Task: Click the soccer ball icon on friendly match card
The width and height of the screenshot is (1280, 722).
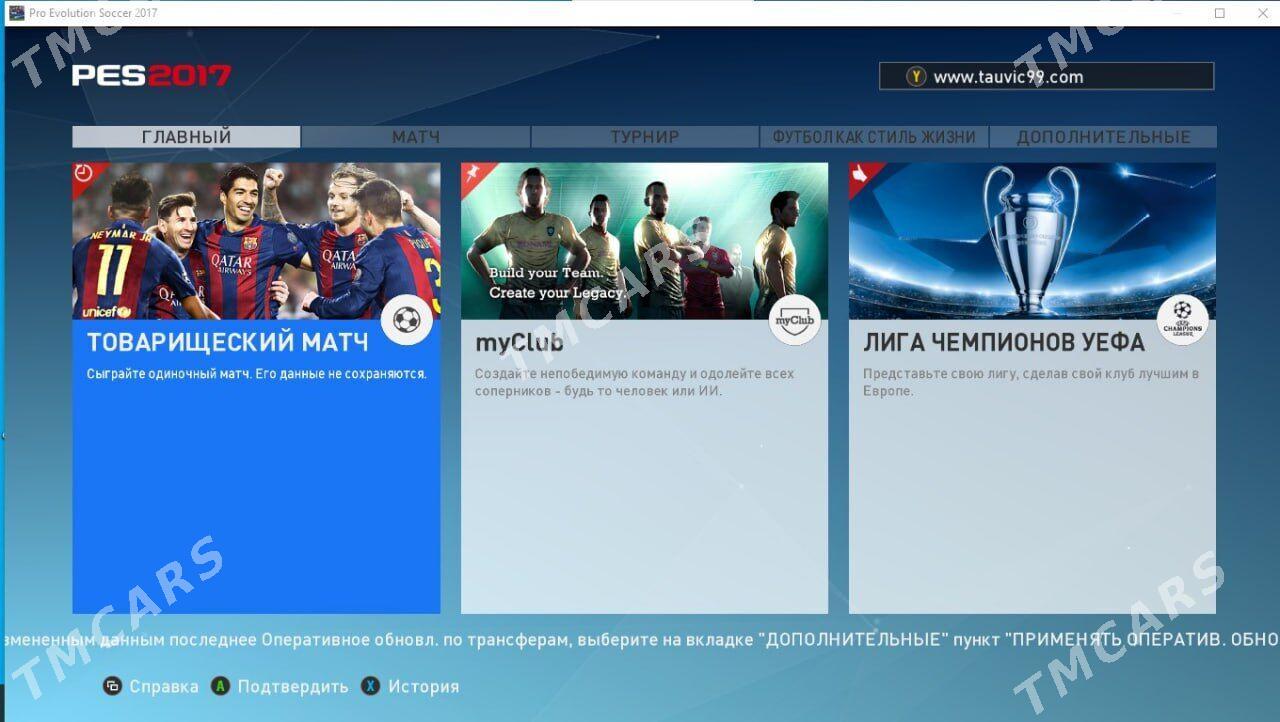Action: pyautogui.click(x=407, y=320)
